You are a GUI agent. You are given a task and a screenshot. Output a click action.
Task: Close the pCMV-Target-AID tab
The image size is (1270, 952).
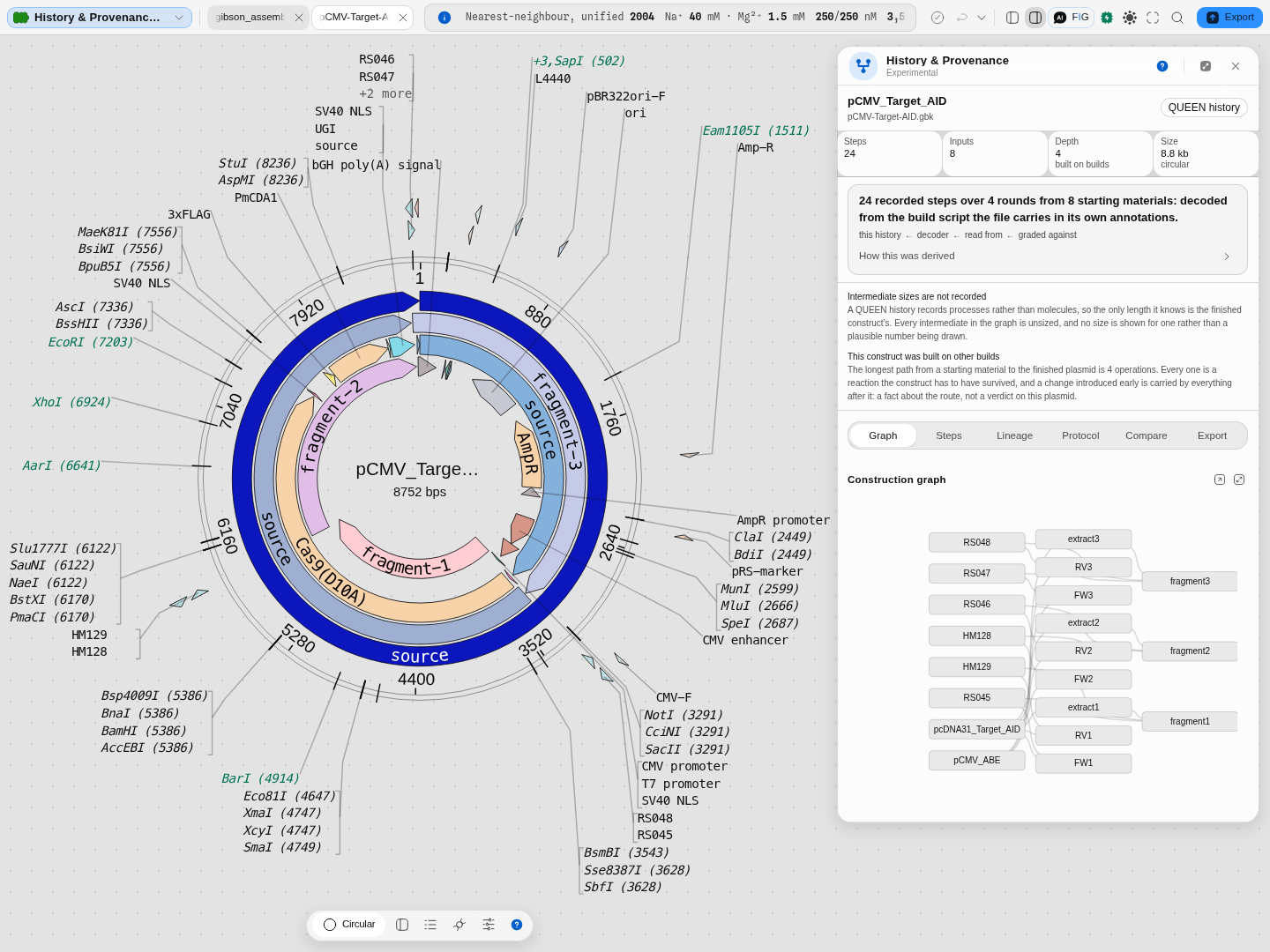[403, 18]
